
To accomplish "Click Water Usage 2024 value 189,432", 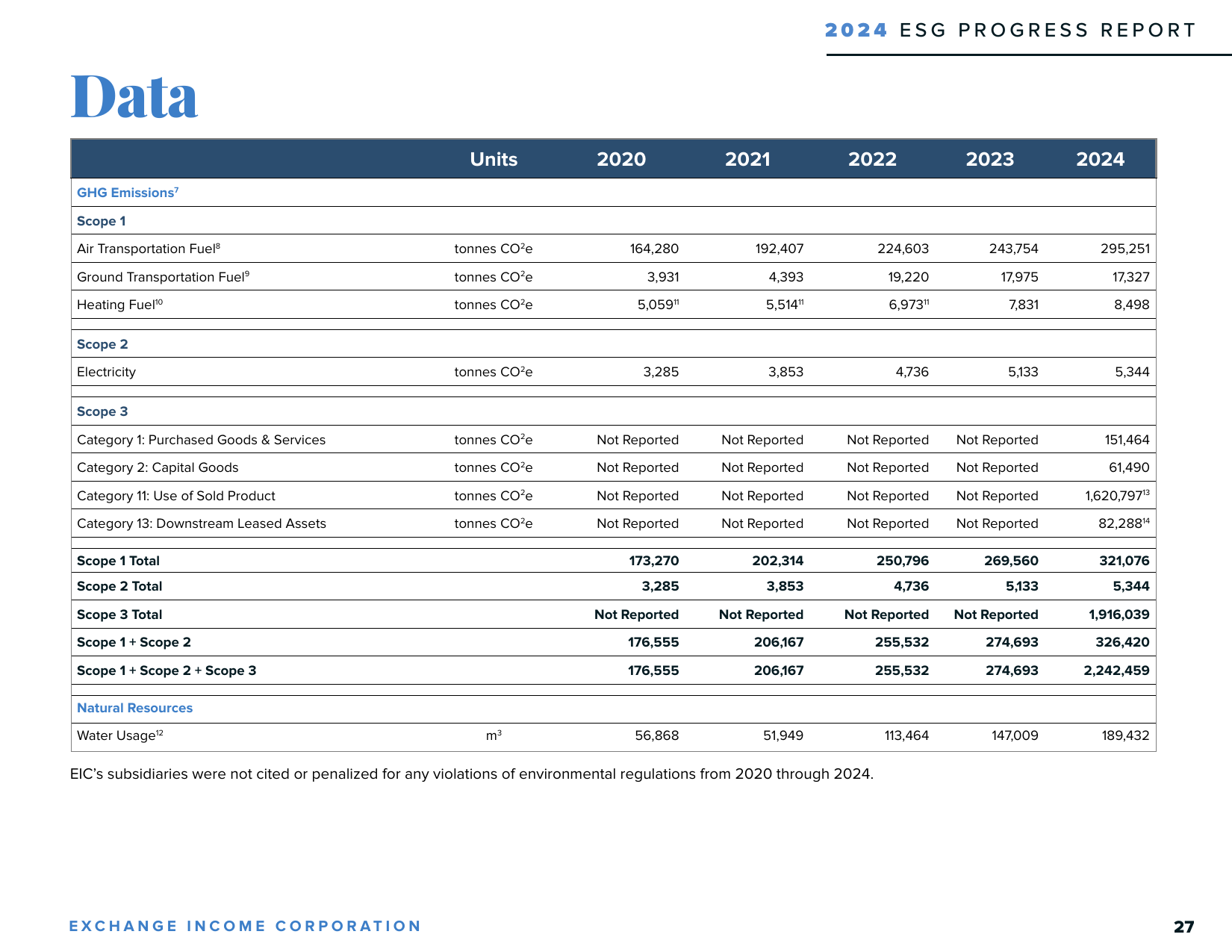I will click(x=1125, y=735).
